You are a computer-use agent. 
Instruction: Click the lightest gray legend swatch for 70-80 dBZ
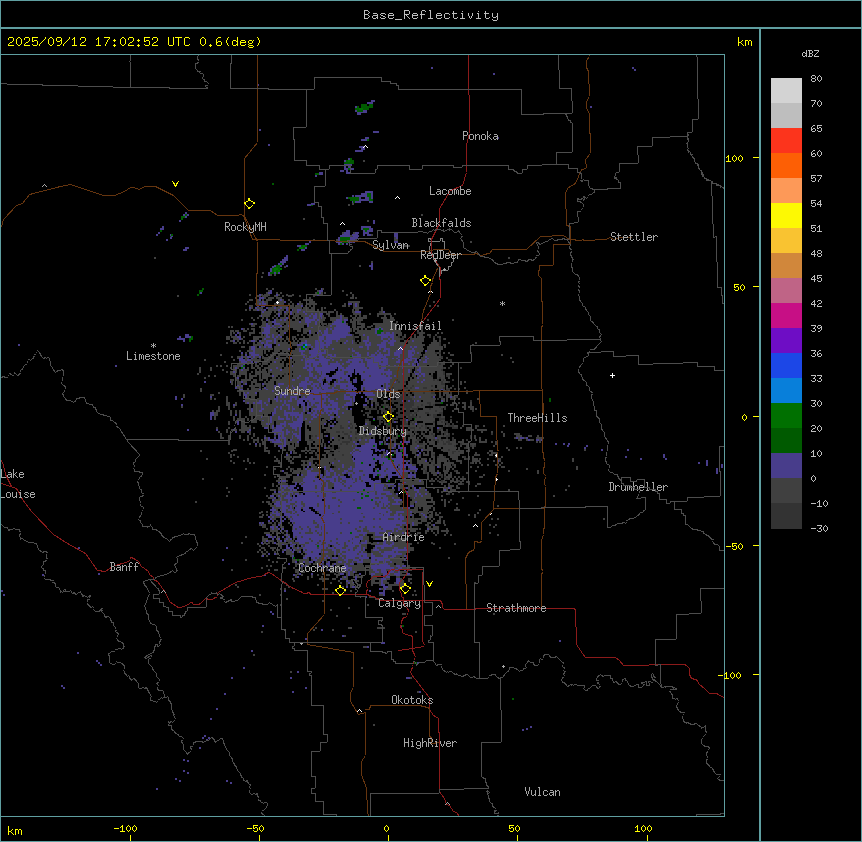click(786, 91)
